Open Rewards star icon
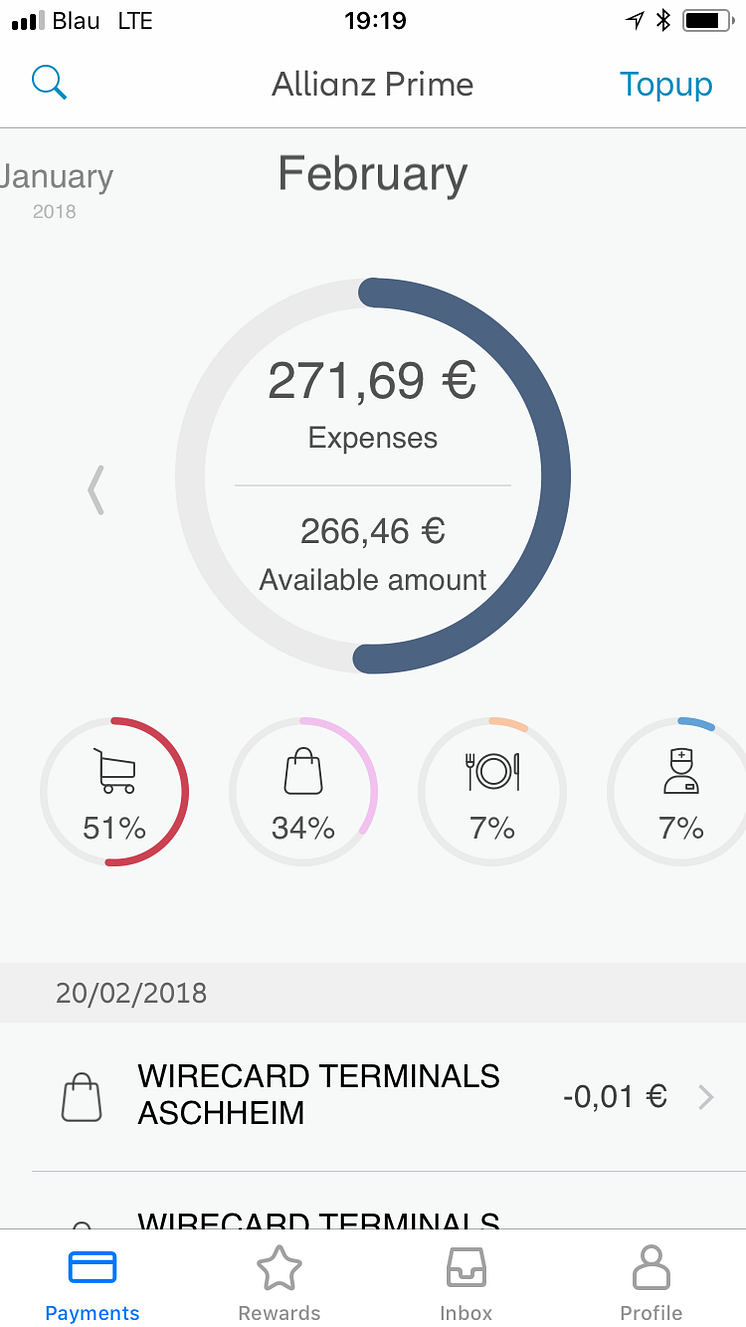 pos(279,1269)
